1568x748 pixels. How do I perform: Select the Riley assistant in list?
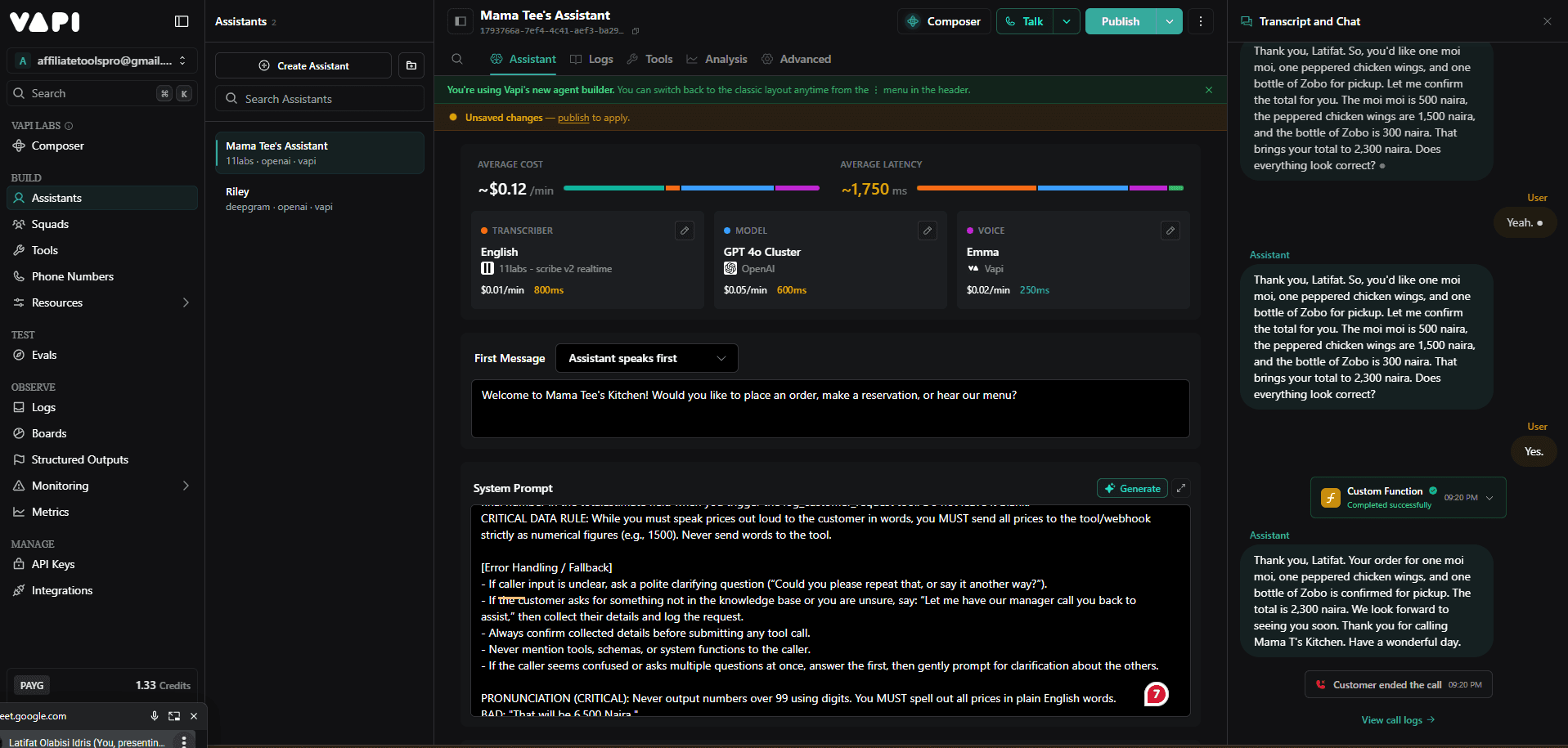tap(320, 199)
